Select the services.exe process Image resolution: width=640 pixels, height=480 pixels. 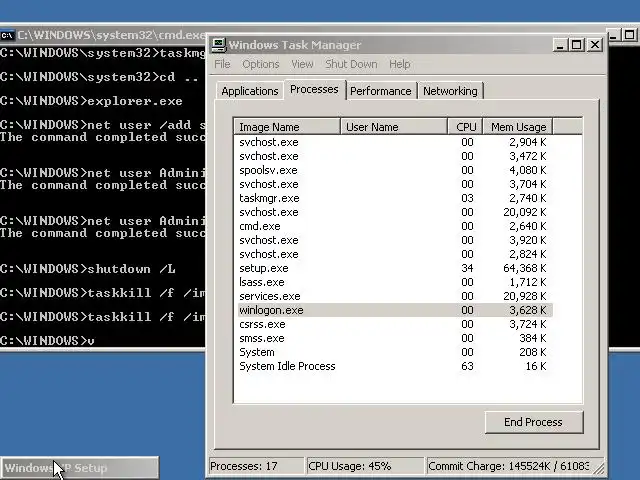tap(395, 296)
